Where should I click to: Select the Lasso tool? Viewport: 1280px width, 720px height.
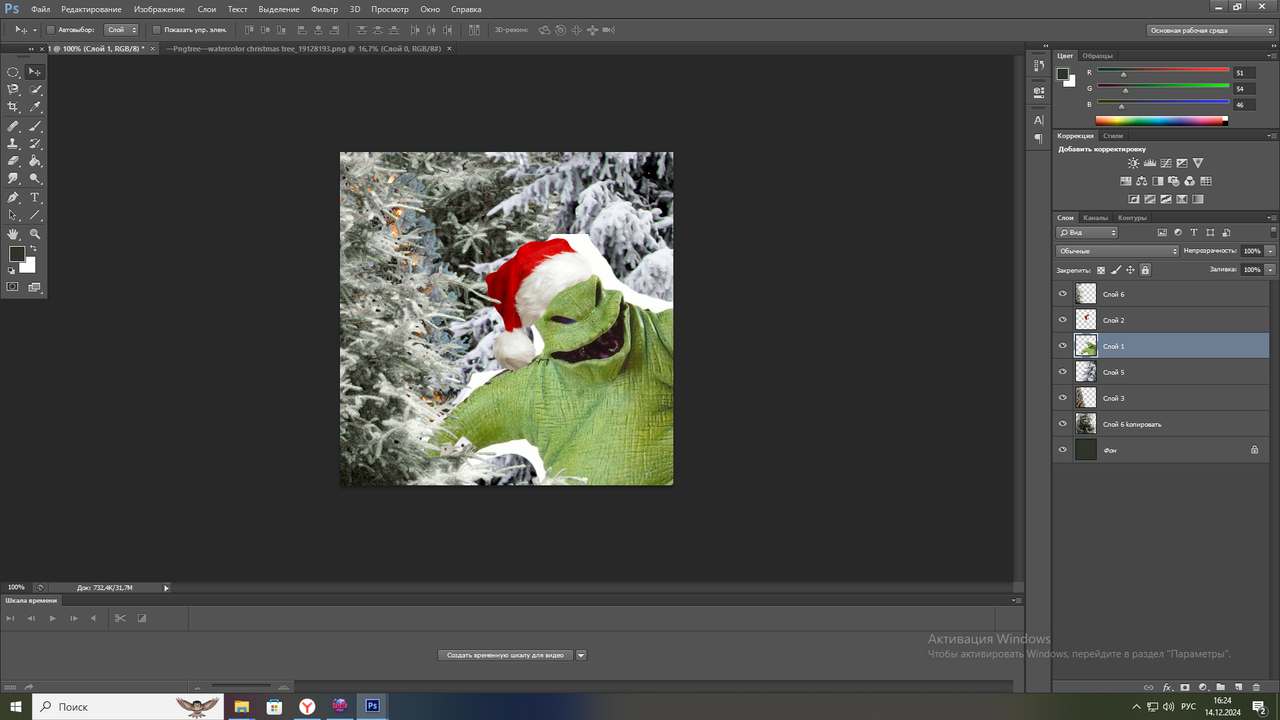[x=13, y=89]
